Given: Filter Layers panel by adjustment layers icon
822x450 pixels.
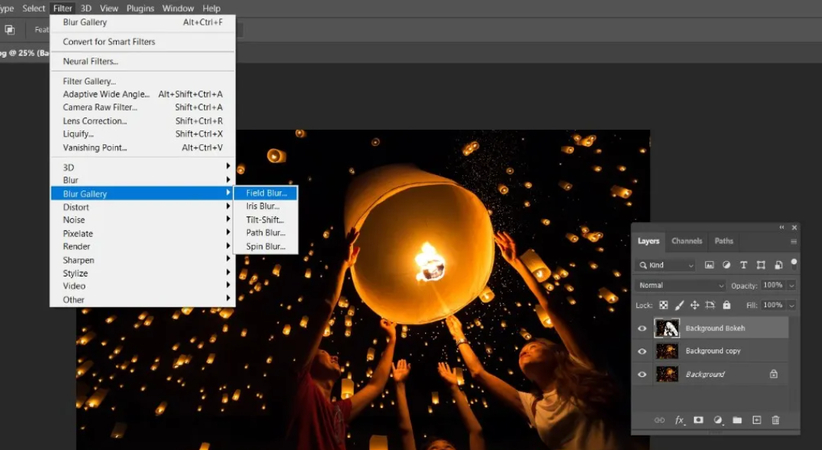Looking at the screenshot, I should (x=726, y=265).
